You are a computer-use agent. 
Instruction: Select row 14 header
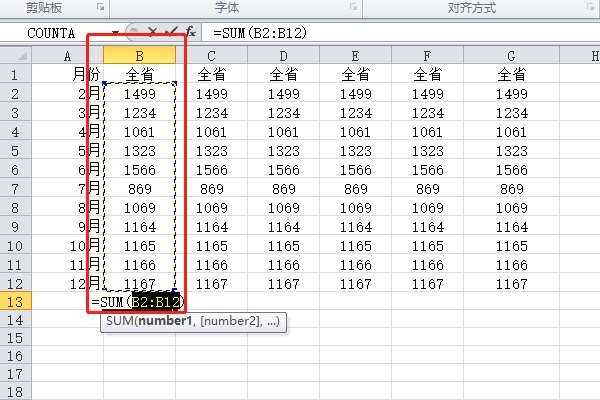click(15, 320)
